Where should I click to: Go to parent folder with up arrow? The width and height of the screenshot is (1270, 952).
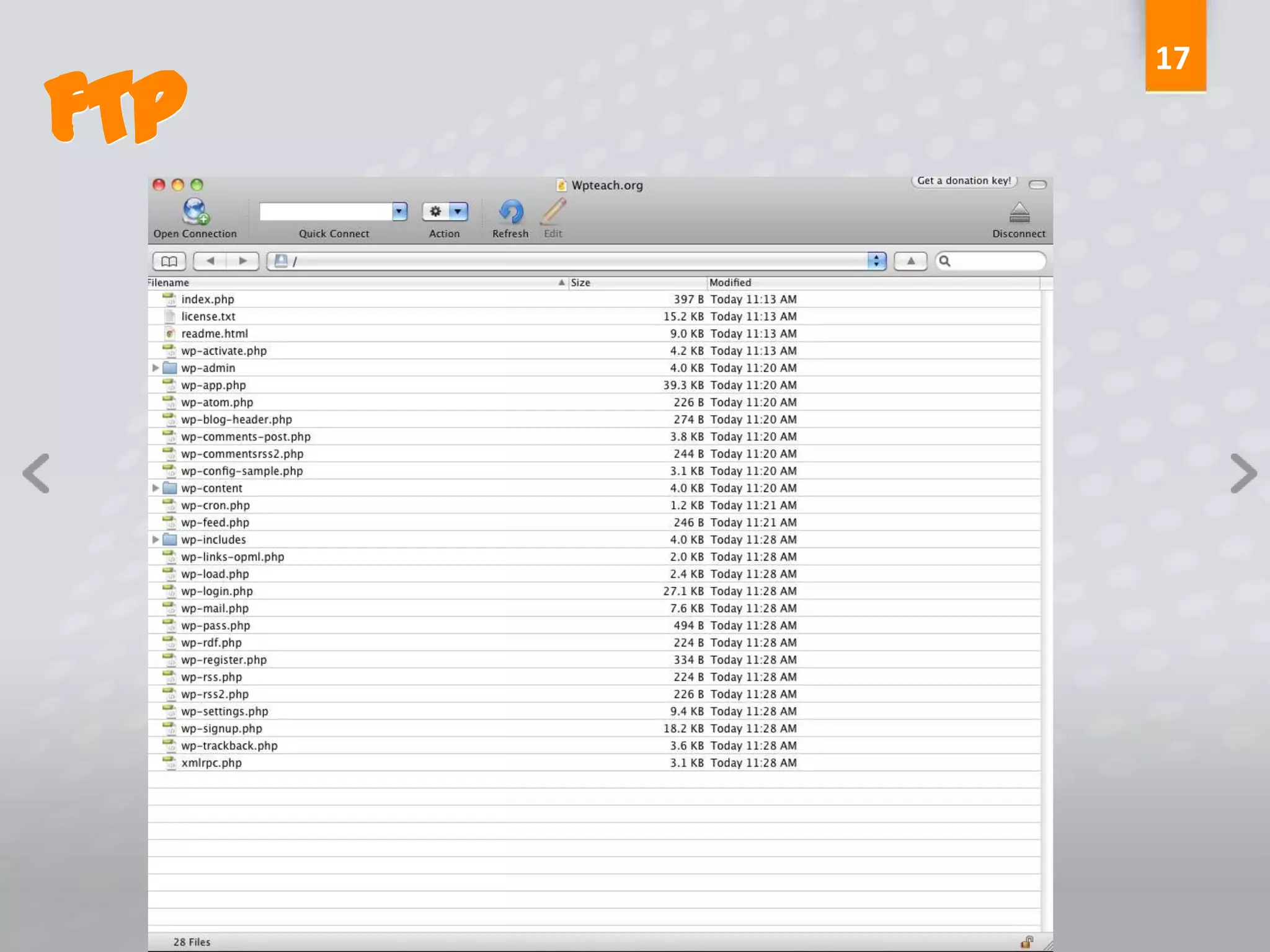(910, 261)
